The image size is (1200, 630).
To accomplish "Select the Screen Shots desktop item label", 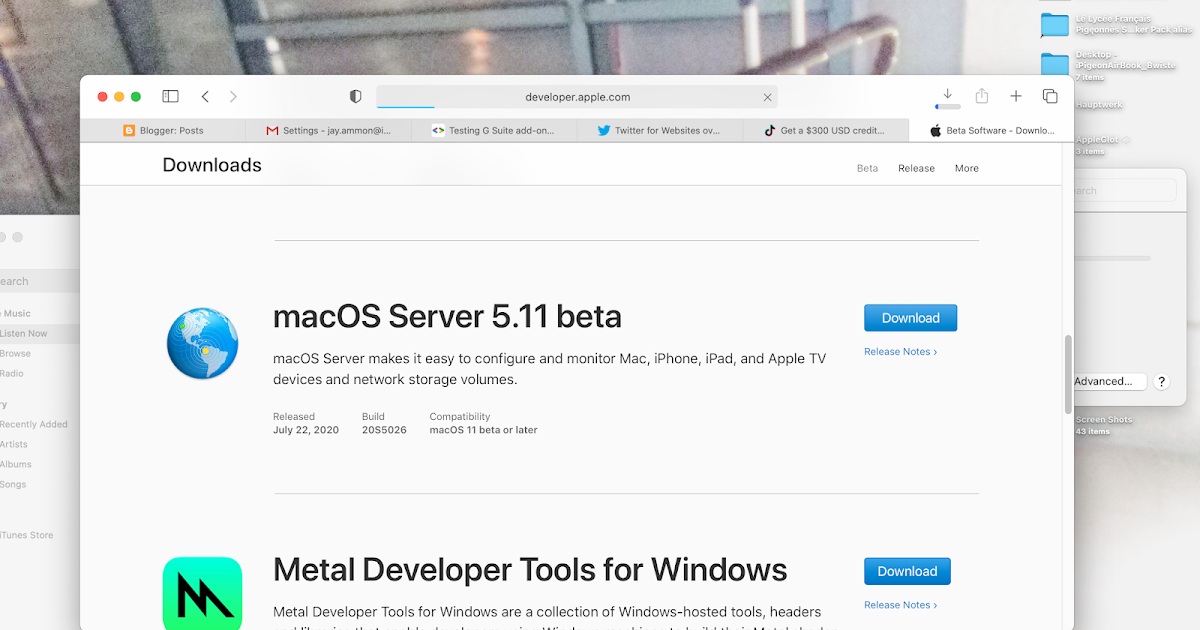I will pos(1104,420).
